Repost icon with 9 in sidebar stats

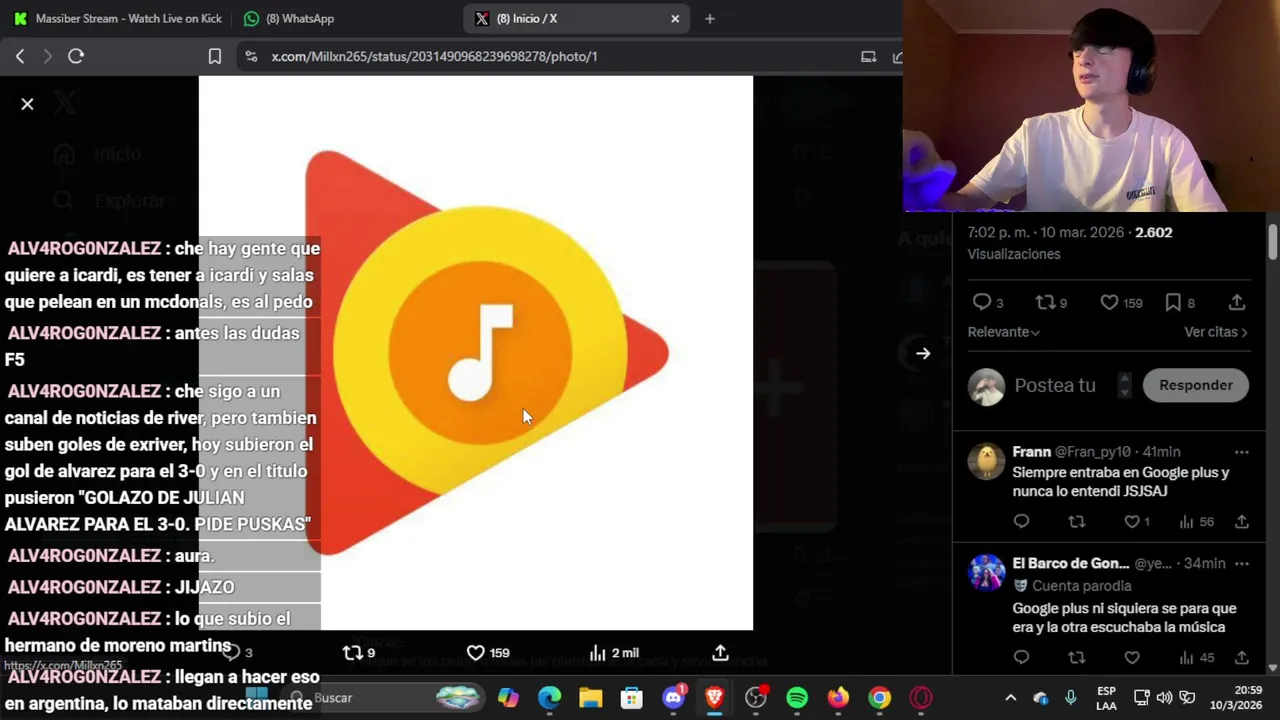click(x=1051, y=302)
